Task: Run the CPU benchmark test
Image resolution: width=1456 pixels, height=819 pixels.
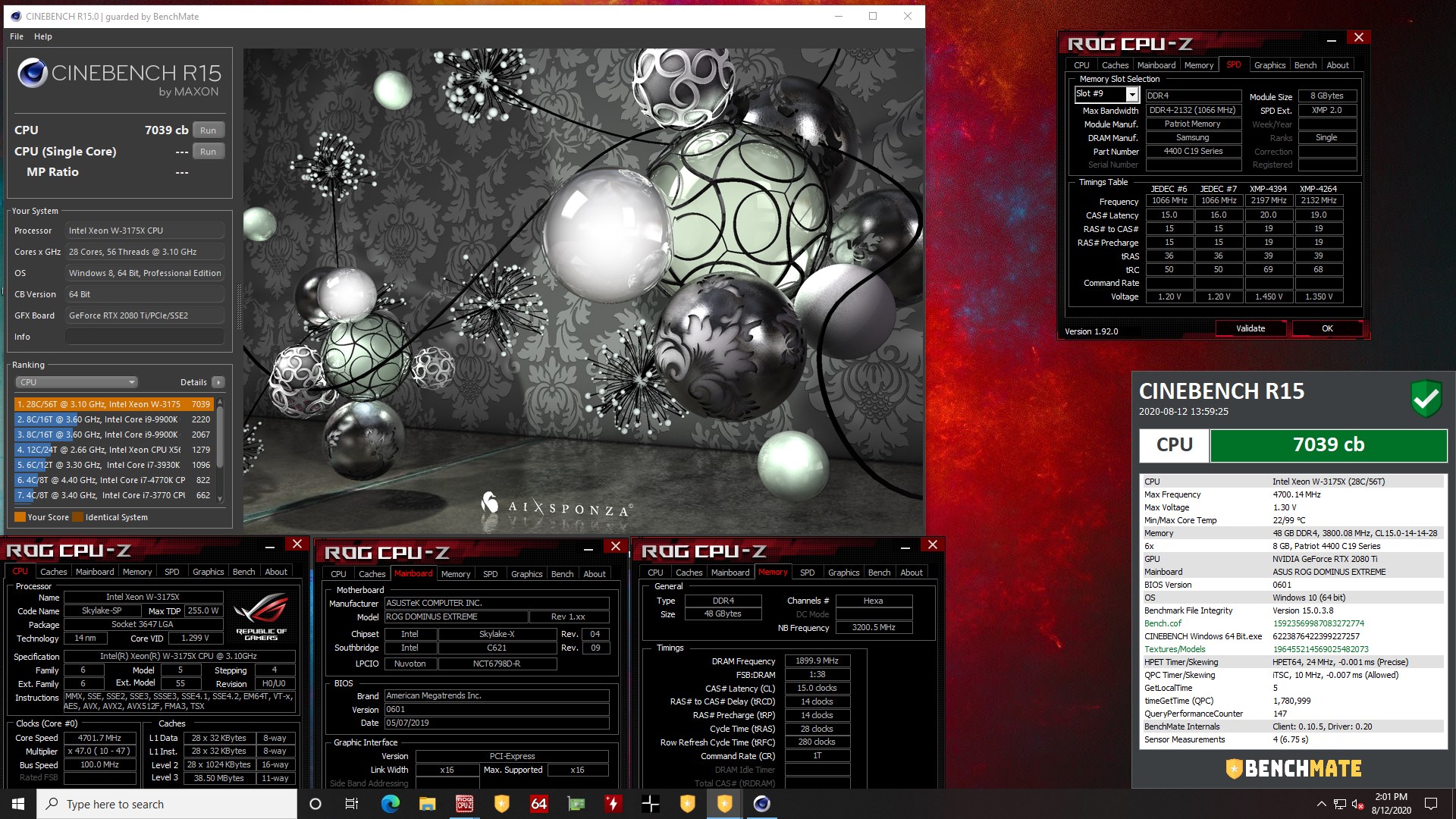Action: pos(209,130)
